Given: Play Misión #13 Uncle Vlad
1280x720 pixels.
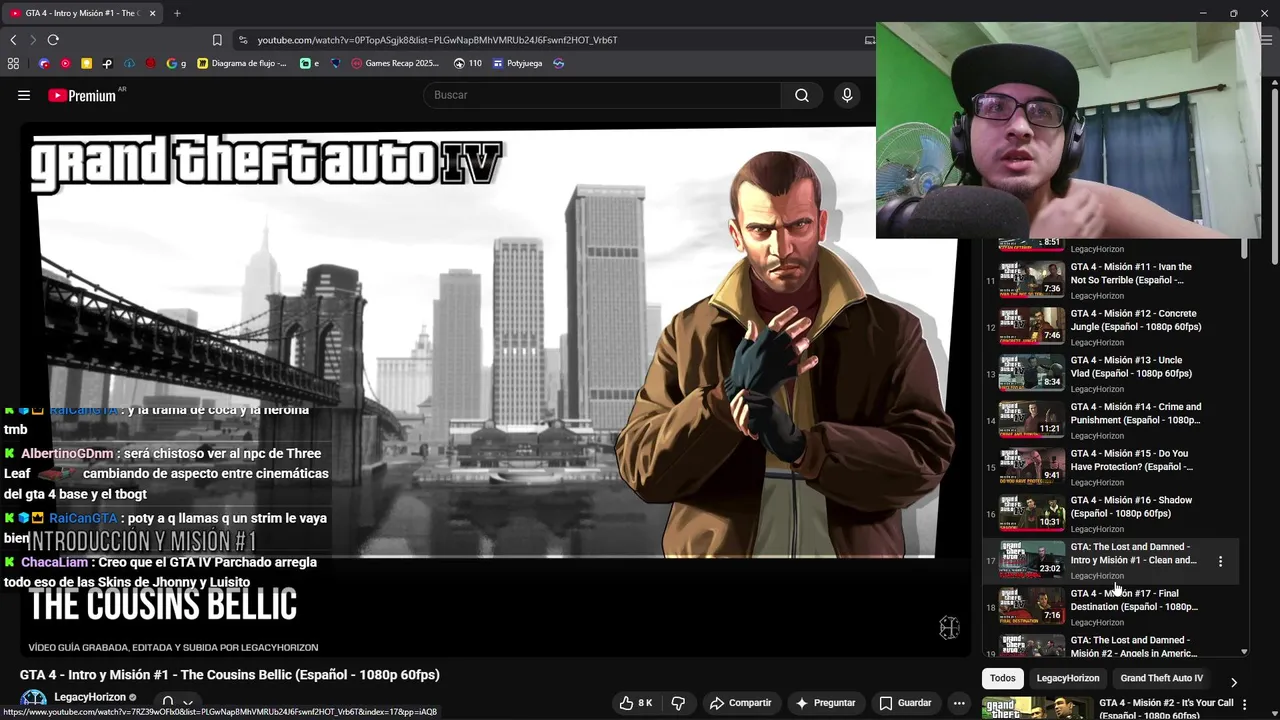Looking at the screenshot, I should [1110, 374].
